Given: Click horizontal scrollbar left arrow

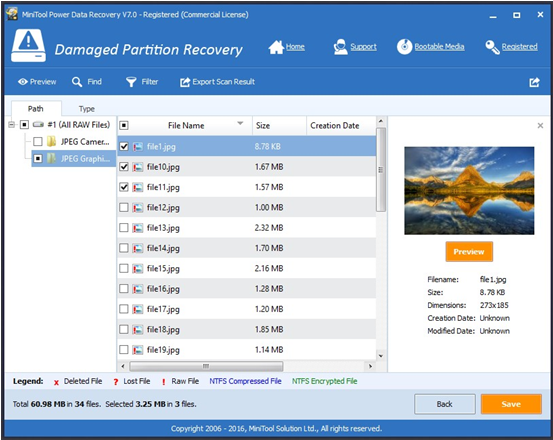Looking at the screenshot, I should pyautogui.click(x=123, y=366).
